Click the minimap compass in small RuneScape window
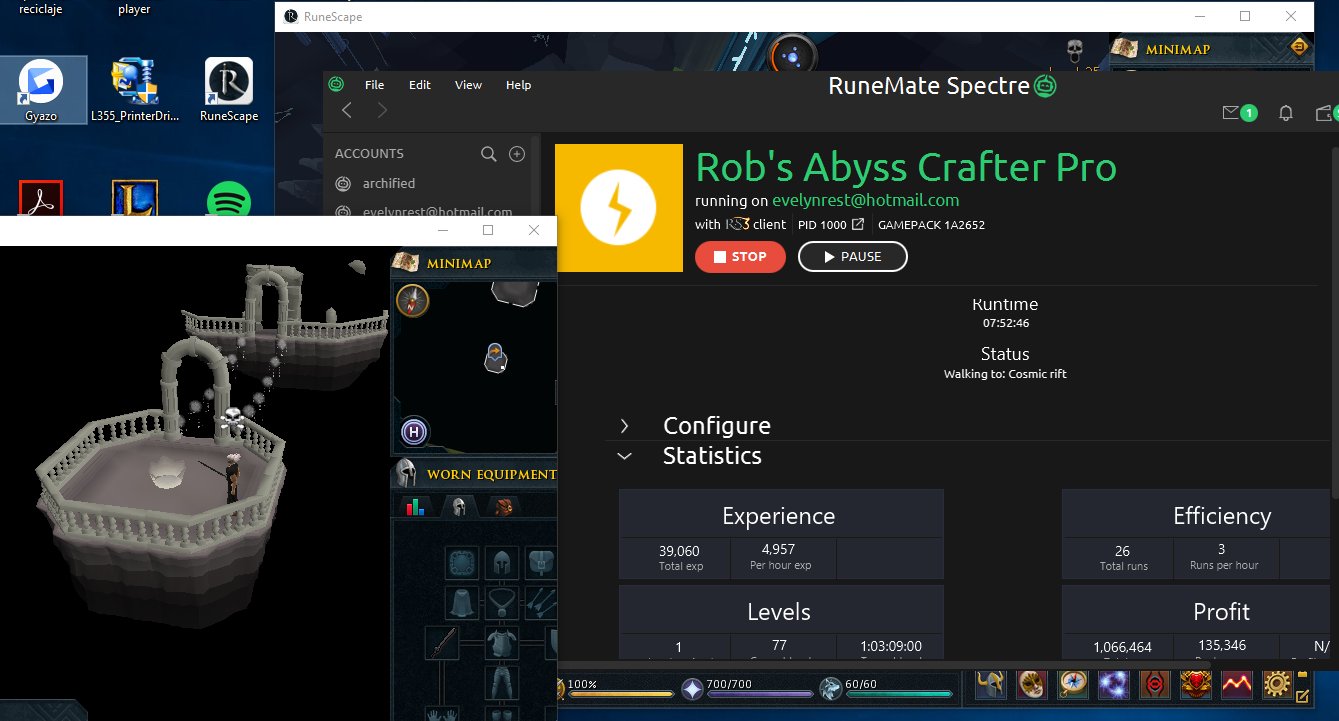Image resolution: width=1339 pixels, height=721 pixels. pyautogui.click(x=412, y=300)
